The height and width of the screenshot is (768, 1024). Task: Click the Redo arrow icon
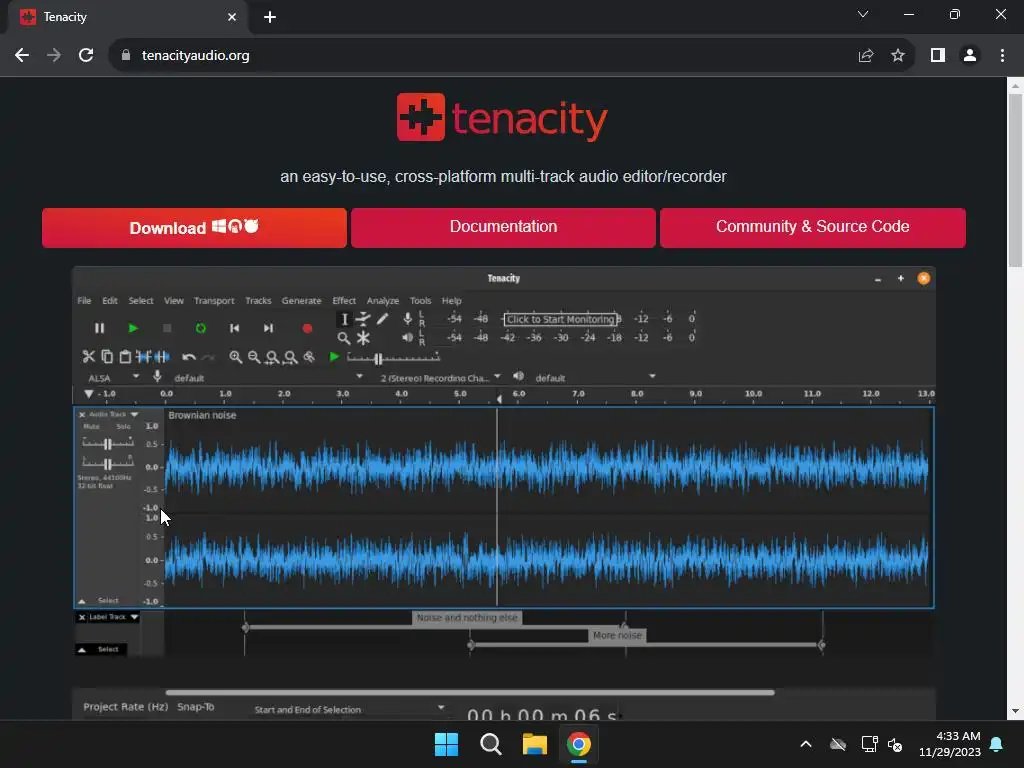click(x=208, y=357)
